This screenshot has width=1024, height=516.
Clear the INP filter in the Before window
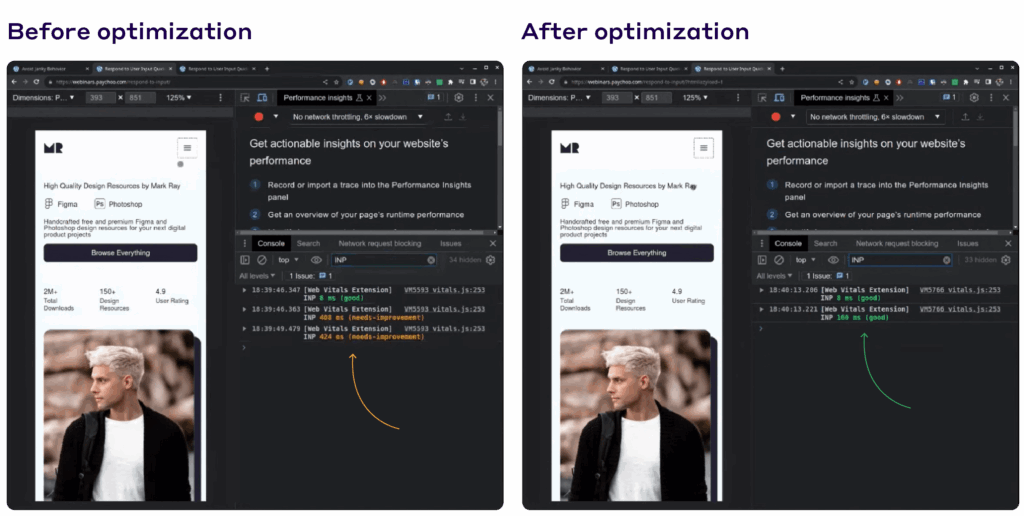pos(431,260)
